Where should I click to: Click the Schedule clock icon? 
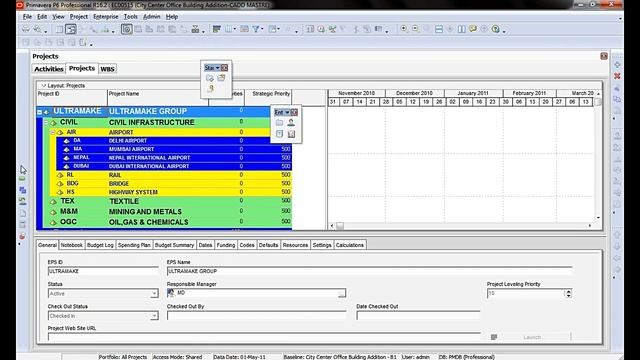(x=321, y=29)
